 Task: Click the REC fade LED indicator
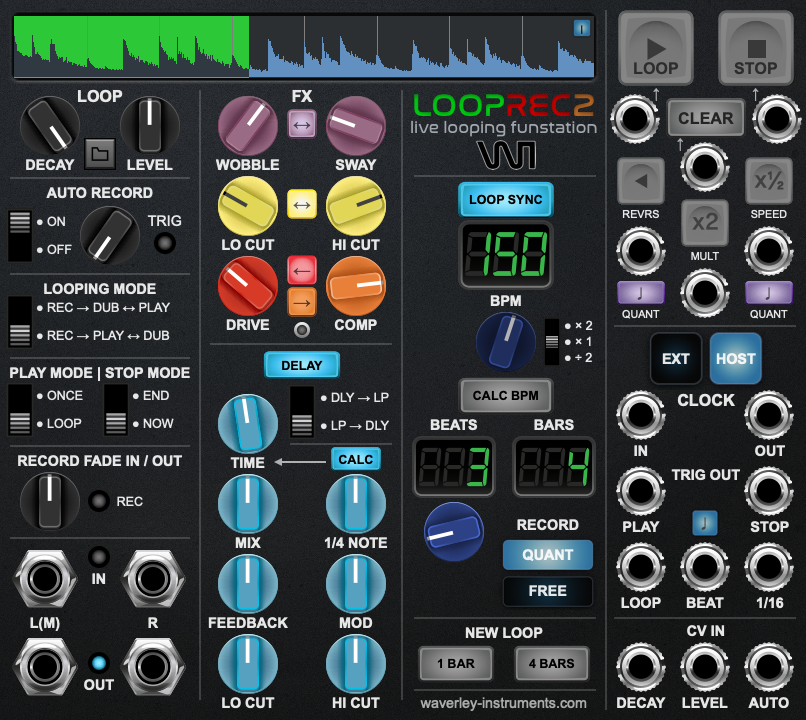[99, 501]
